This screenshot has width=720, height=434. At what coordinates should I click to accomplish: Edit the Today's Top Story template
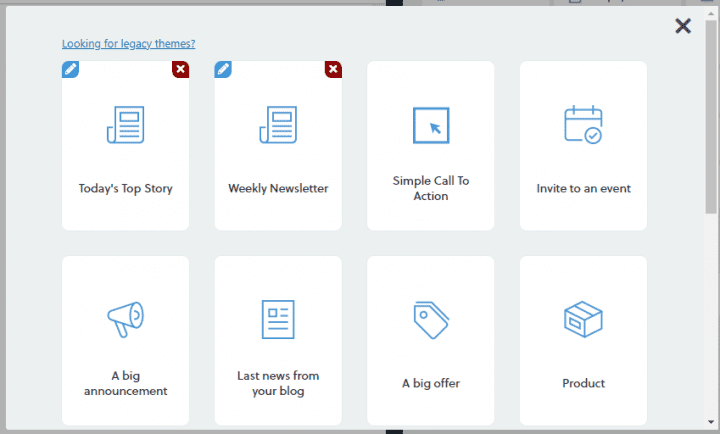click(71, 69)
